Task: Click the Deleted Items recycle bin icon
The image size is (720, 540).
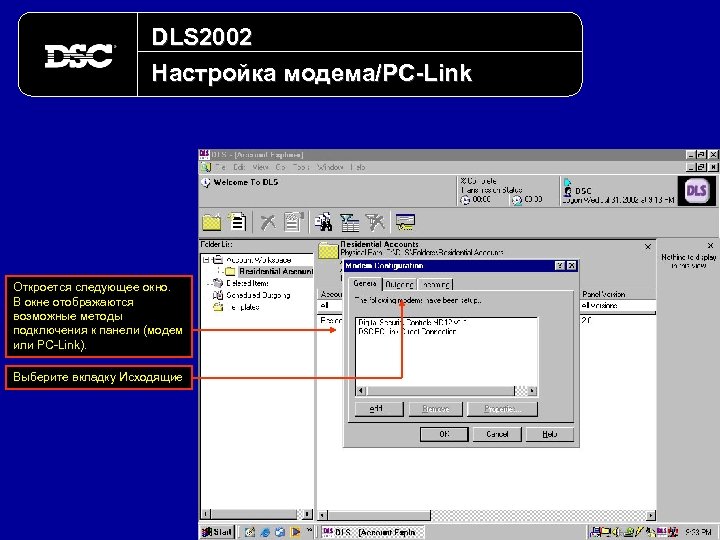Action: pos(217,283)
